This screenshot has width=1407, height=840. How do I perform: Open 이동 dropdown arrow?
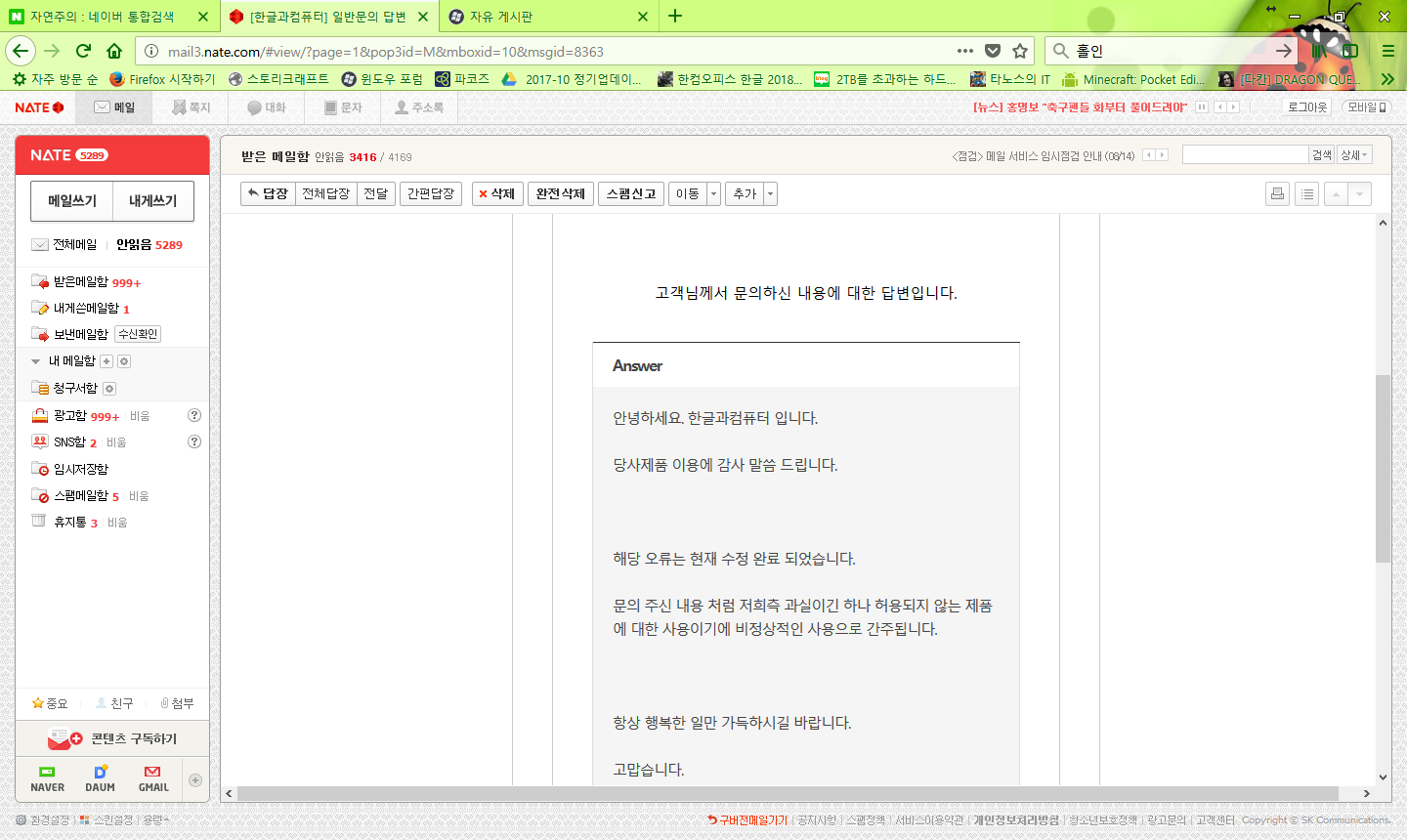pos(713,194)
